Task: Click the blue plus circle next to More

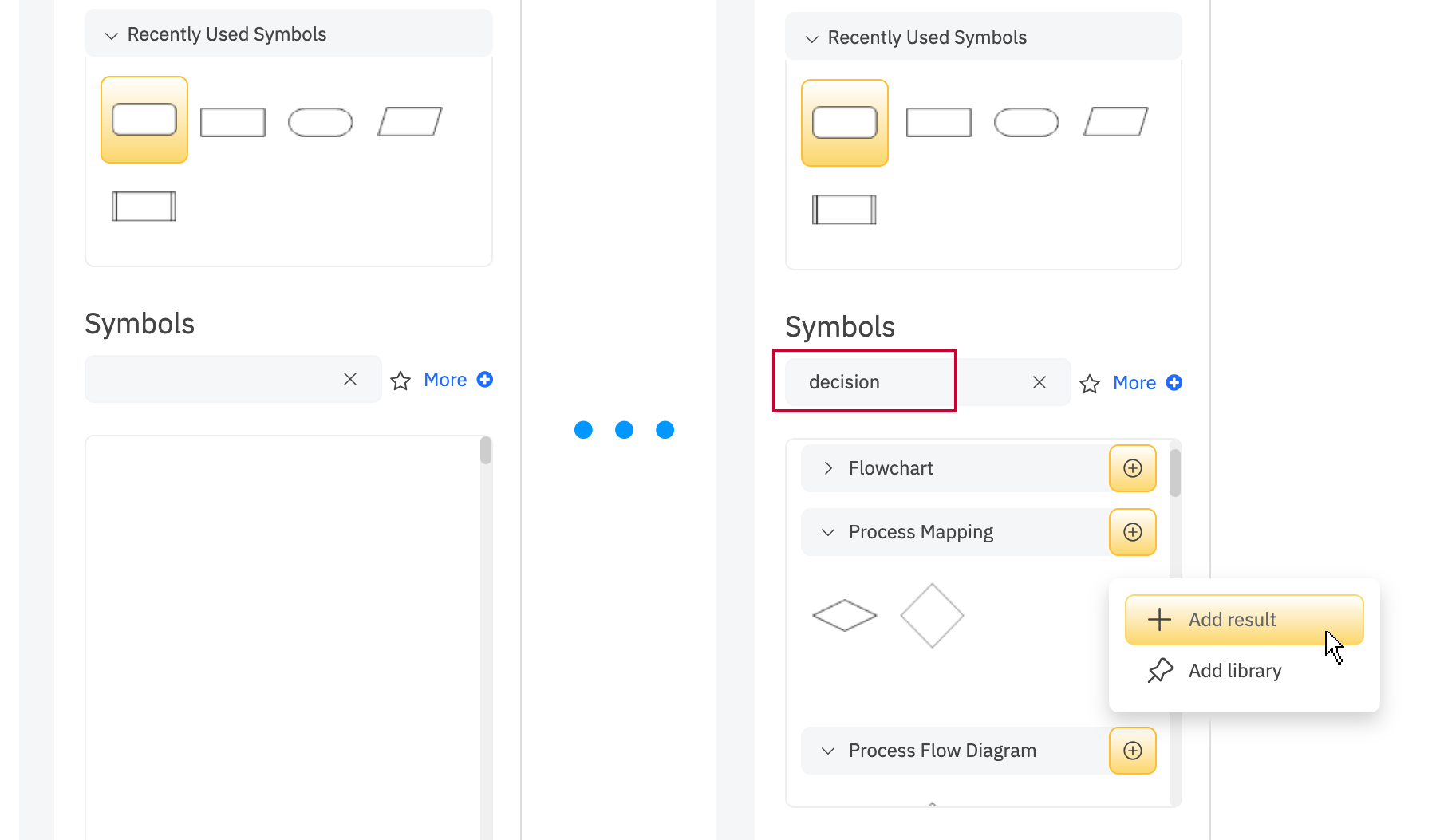Action: (485, 379)
